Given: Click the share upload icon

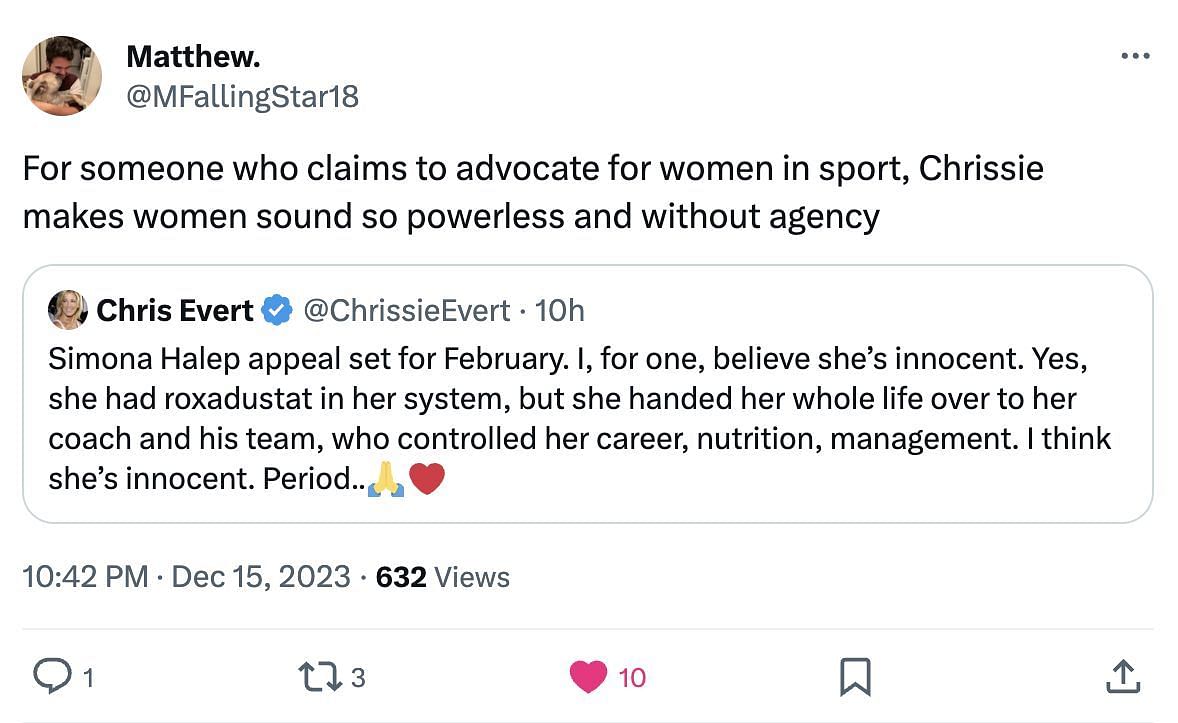Looking at the screenshot, I should pos(1122,677).
